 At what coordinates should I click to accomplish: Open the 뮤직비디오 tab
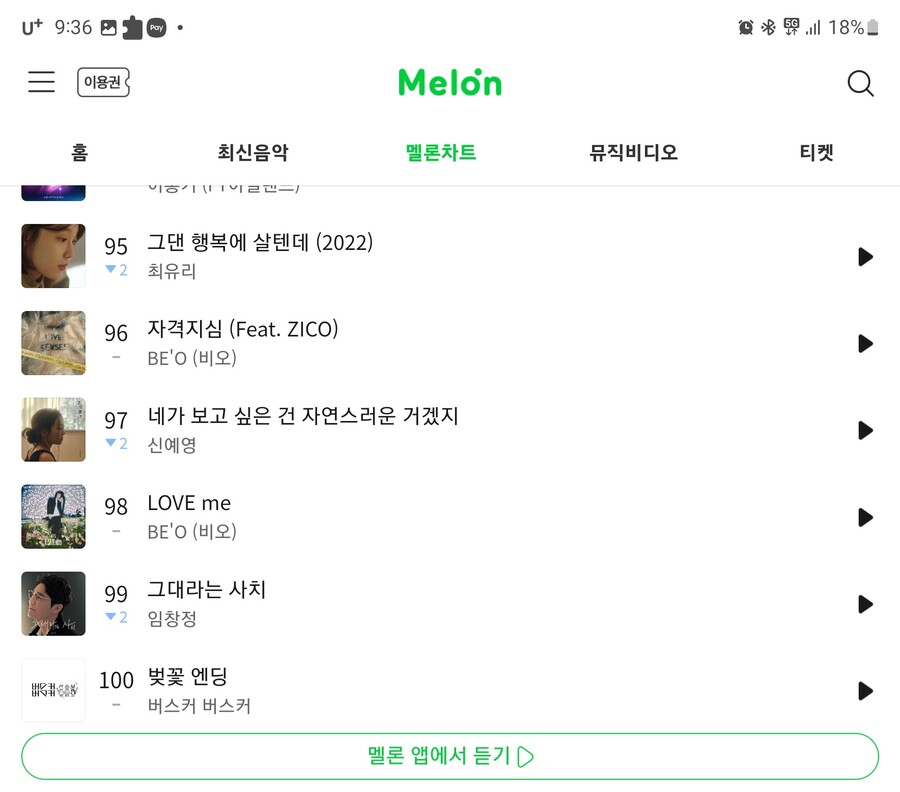tap(633, 153)
